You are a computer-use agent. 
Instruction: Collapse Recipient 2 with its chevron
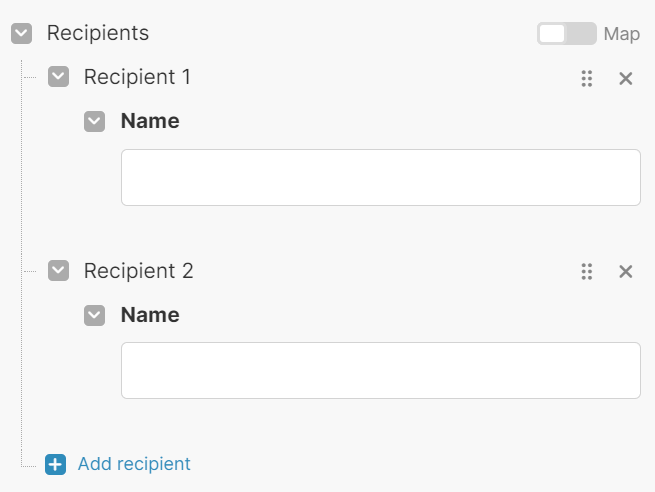pyautogui.click(x=59, y=271)
